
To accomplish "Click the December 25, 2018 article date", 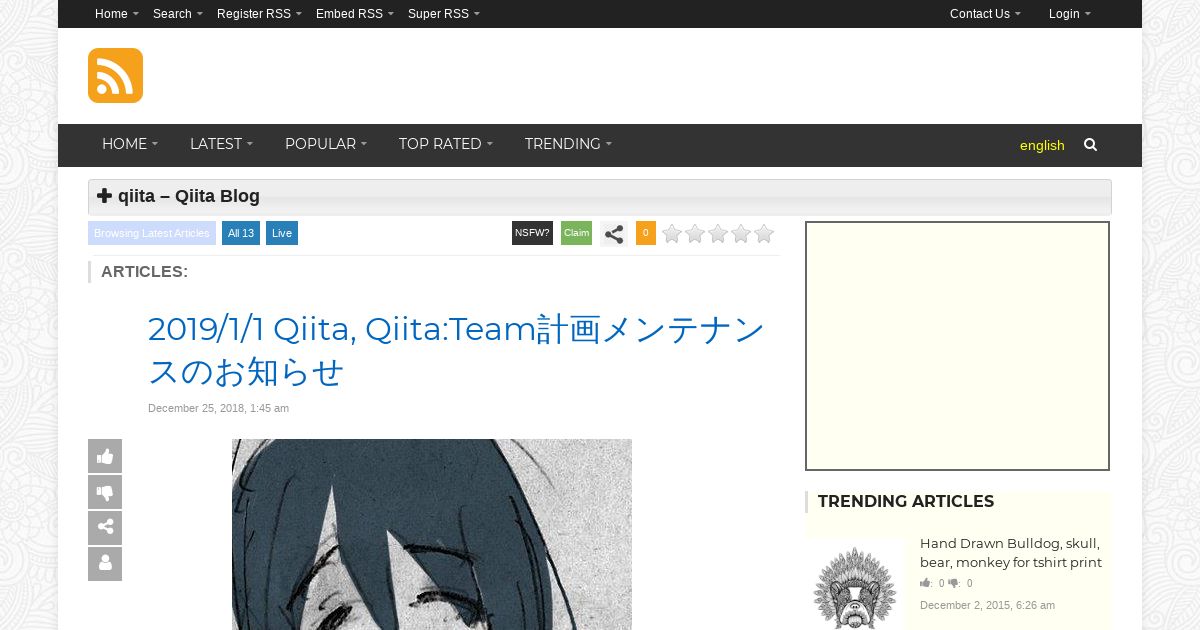I will coord(218,408).
